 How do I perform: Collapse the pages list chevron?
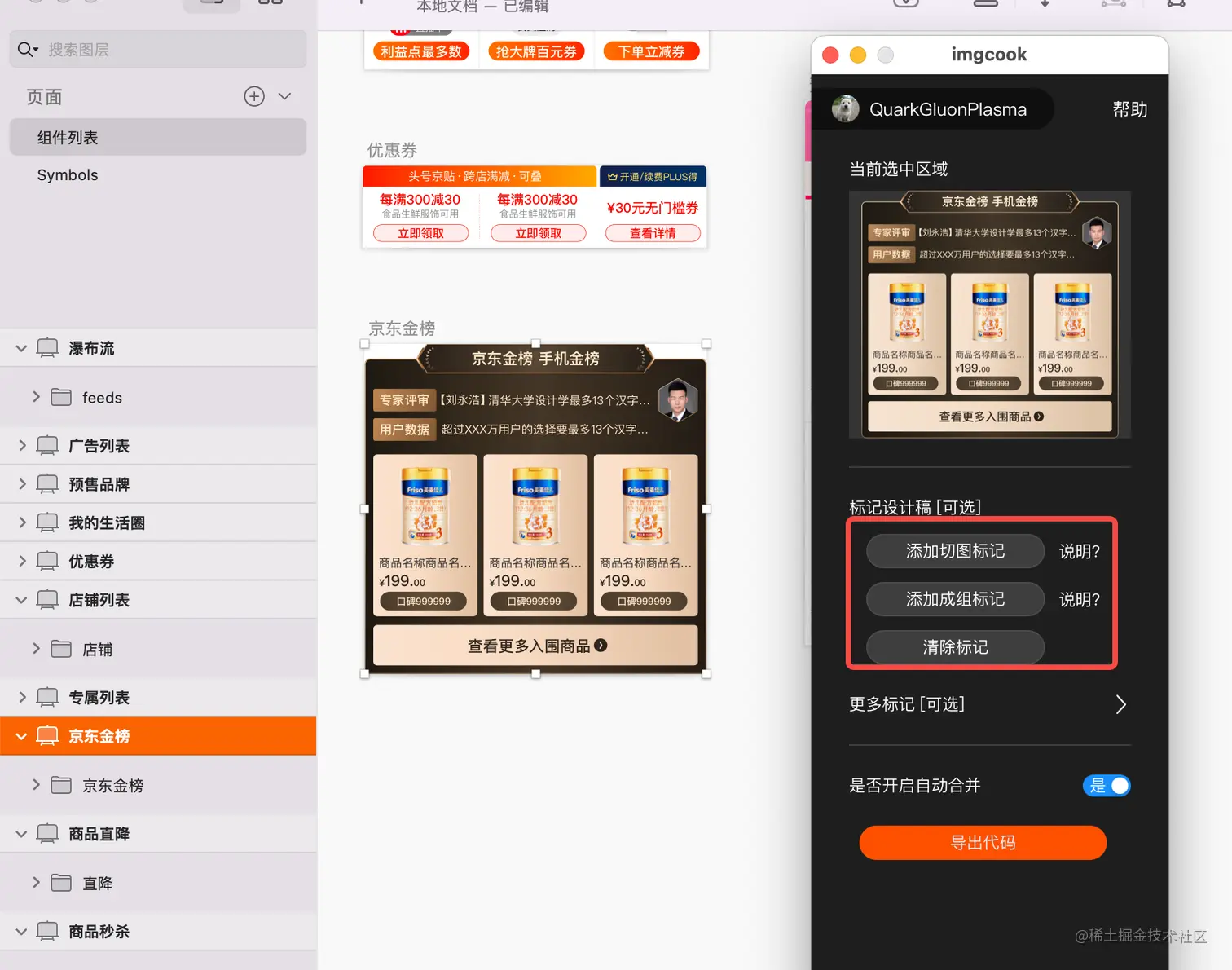pos(284,96)
